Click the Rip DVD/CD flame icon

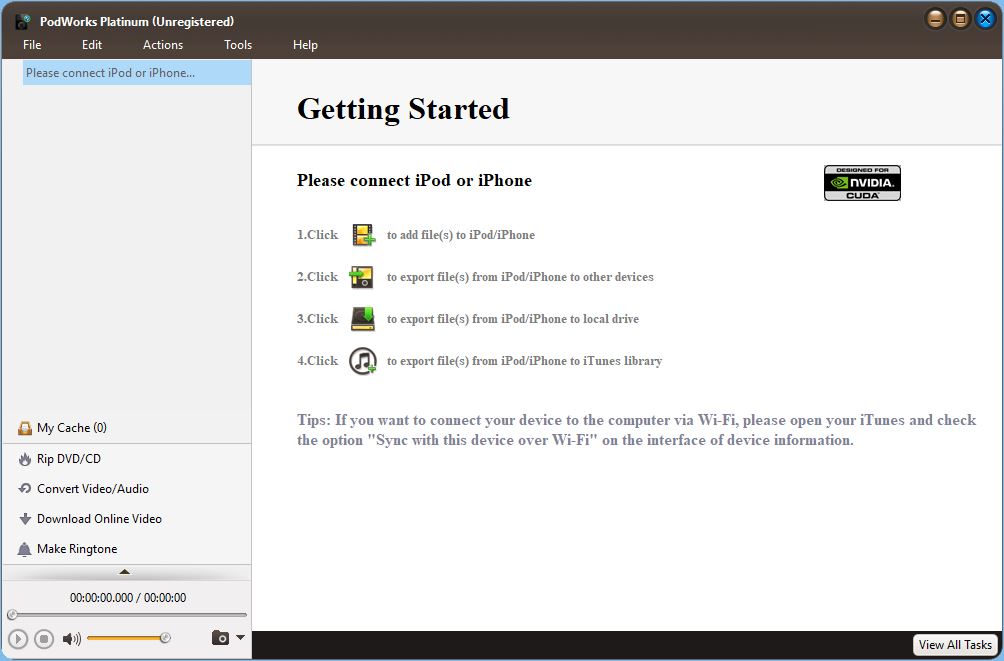click(25, 459)
